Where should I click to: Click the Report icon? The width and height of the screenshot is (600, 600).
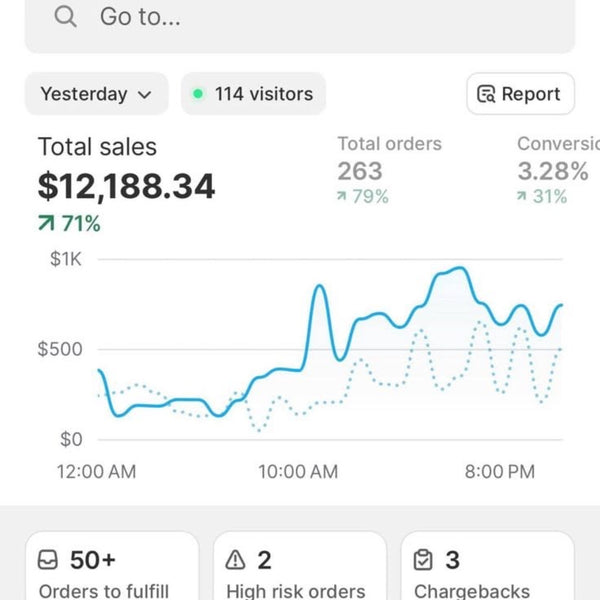[x=486, y=94]
